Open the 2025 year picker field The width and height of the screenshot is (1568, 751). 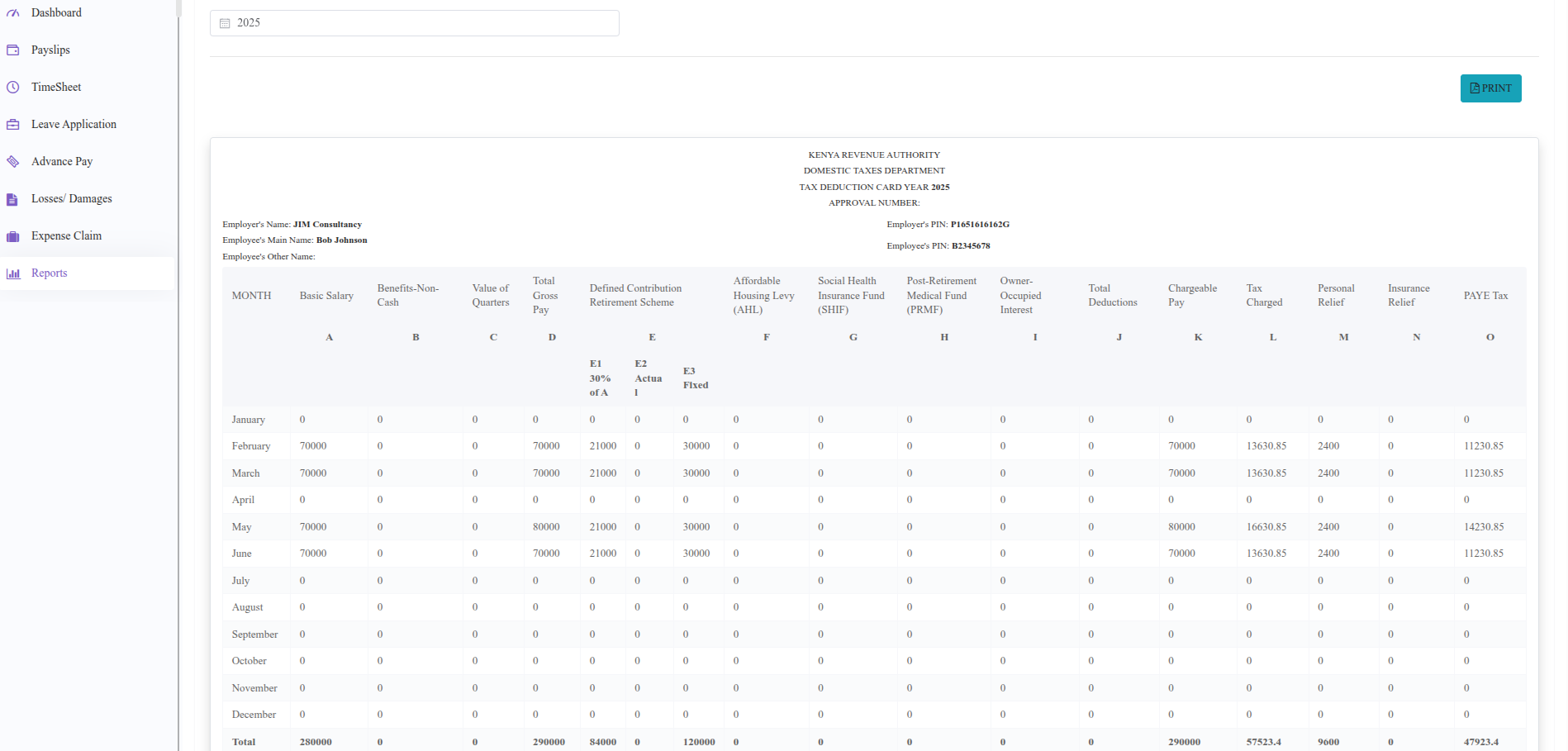tap(414, 23)
